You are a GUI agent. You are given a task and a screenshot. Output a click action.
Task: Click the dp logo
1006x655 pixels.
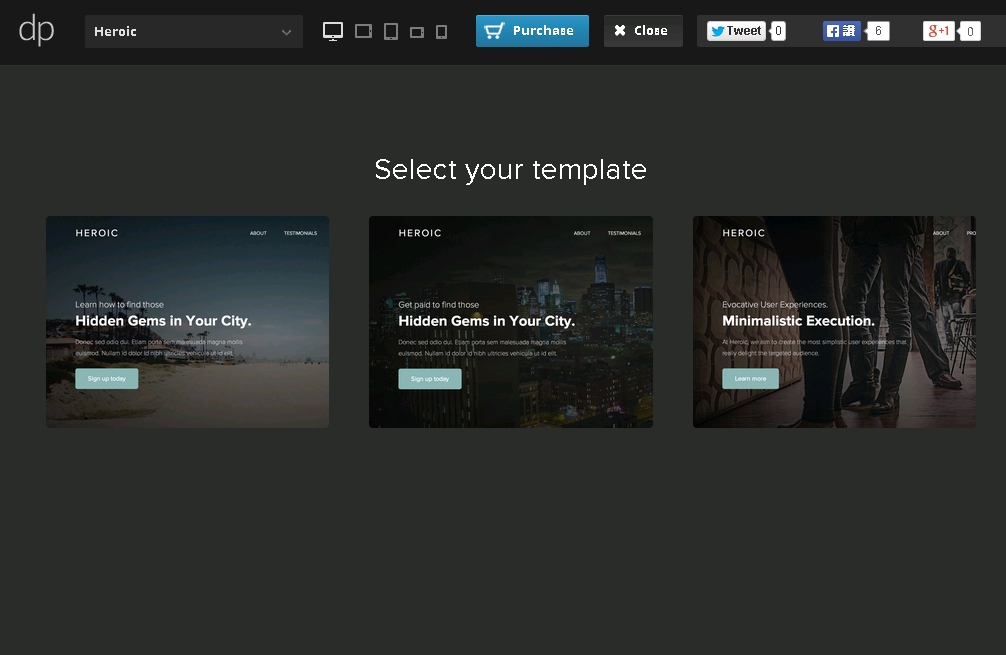[x=36, y=31]
